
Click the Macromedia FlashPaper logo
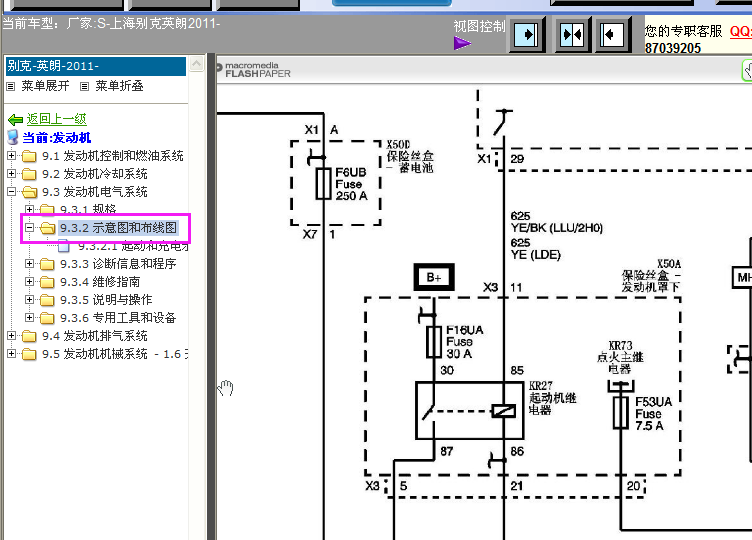point(253,70)
